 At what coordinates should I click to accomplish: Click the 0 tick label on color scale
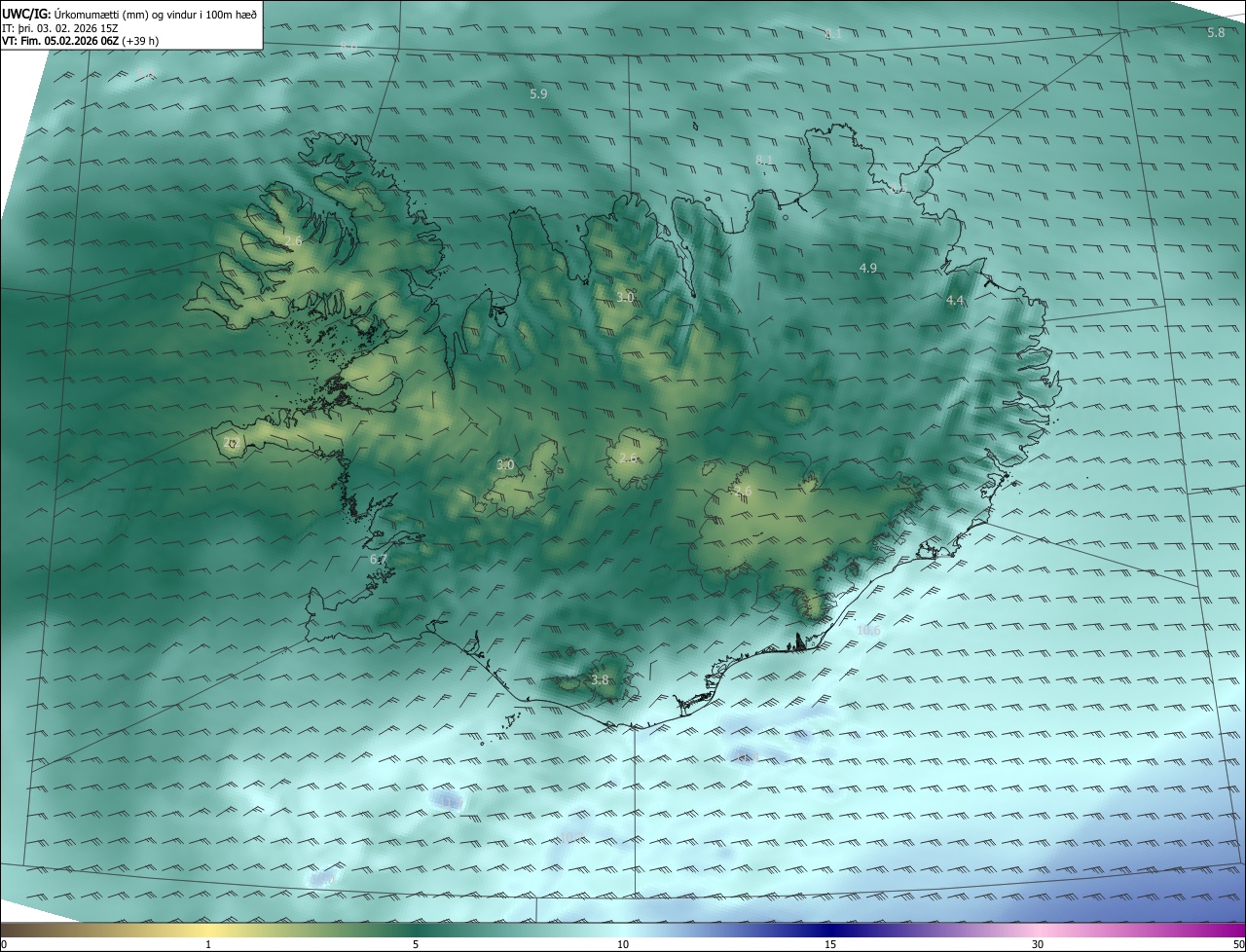[4, 944]
